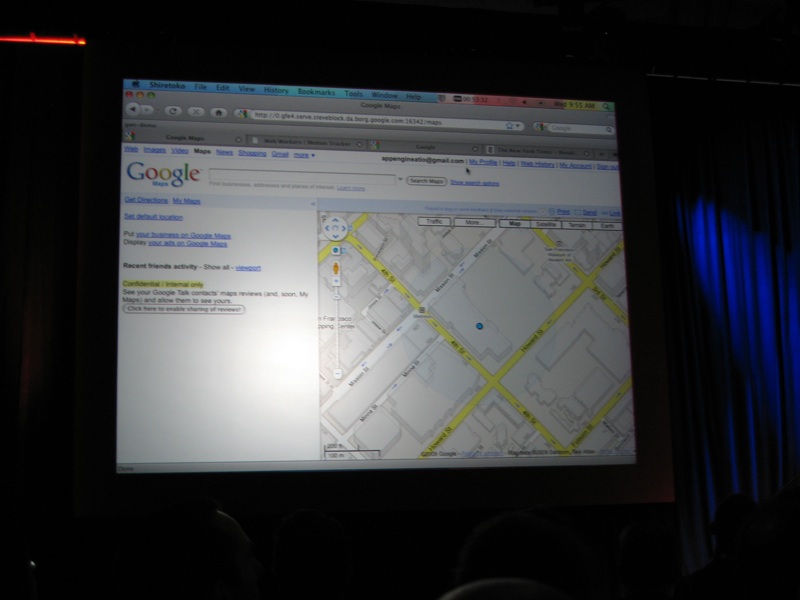Open the File menu
The image size is (800, 600).
click(201, 87)
